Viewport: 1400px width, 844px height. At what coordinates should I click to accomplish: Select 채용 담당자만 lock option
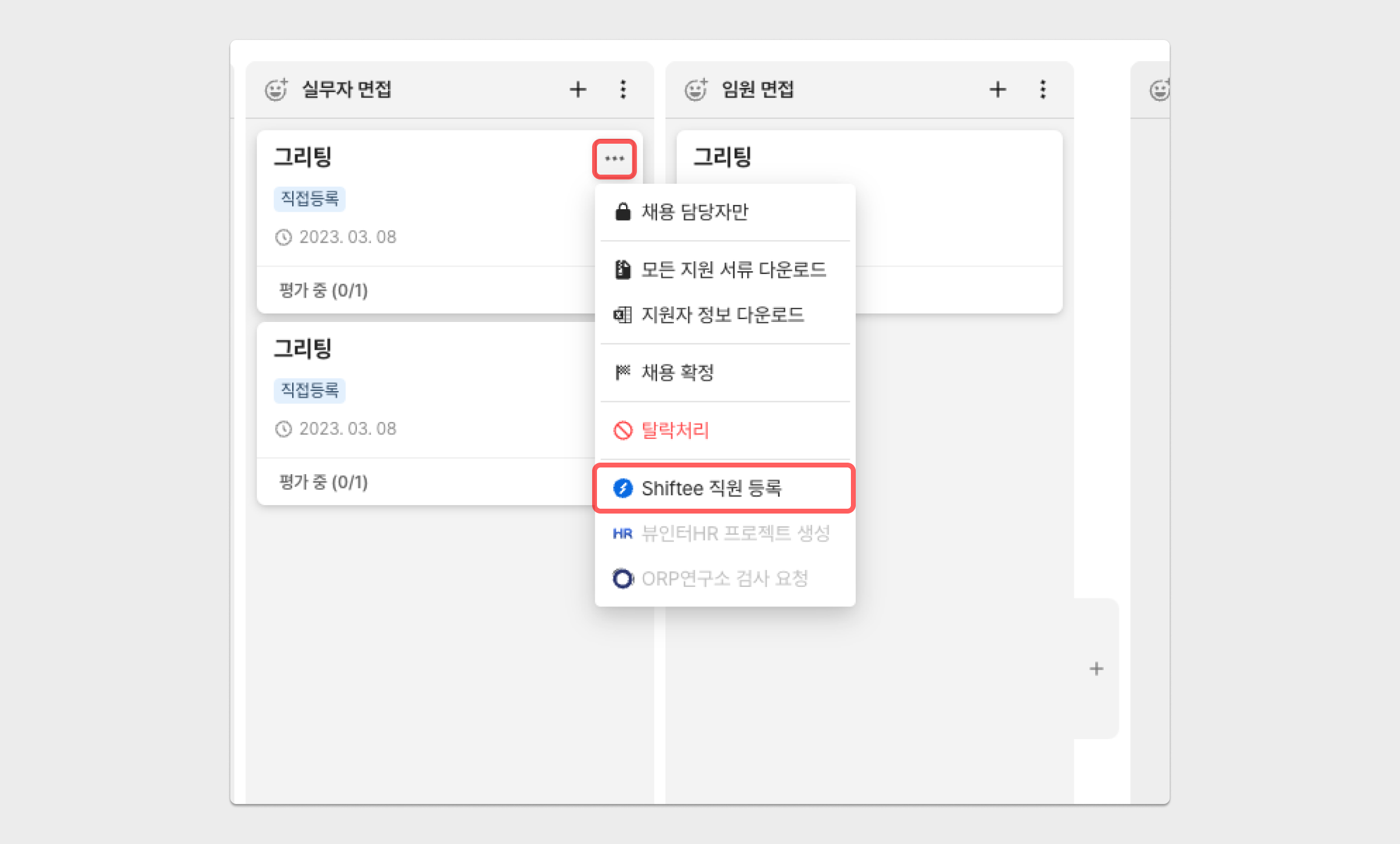(695, 212)
